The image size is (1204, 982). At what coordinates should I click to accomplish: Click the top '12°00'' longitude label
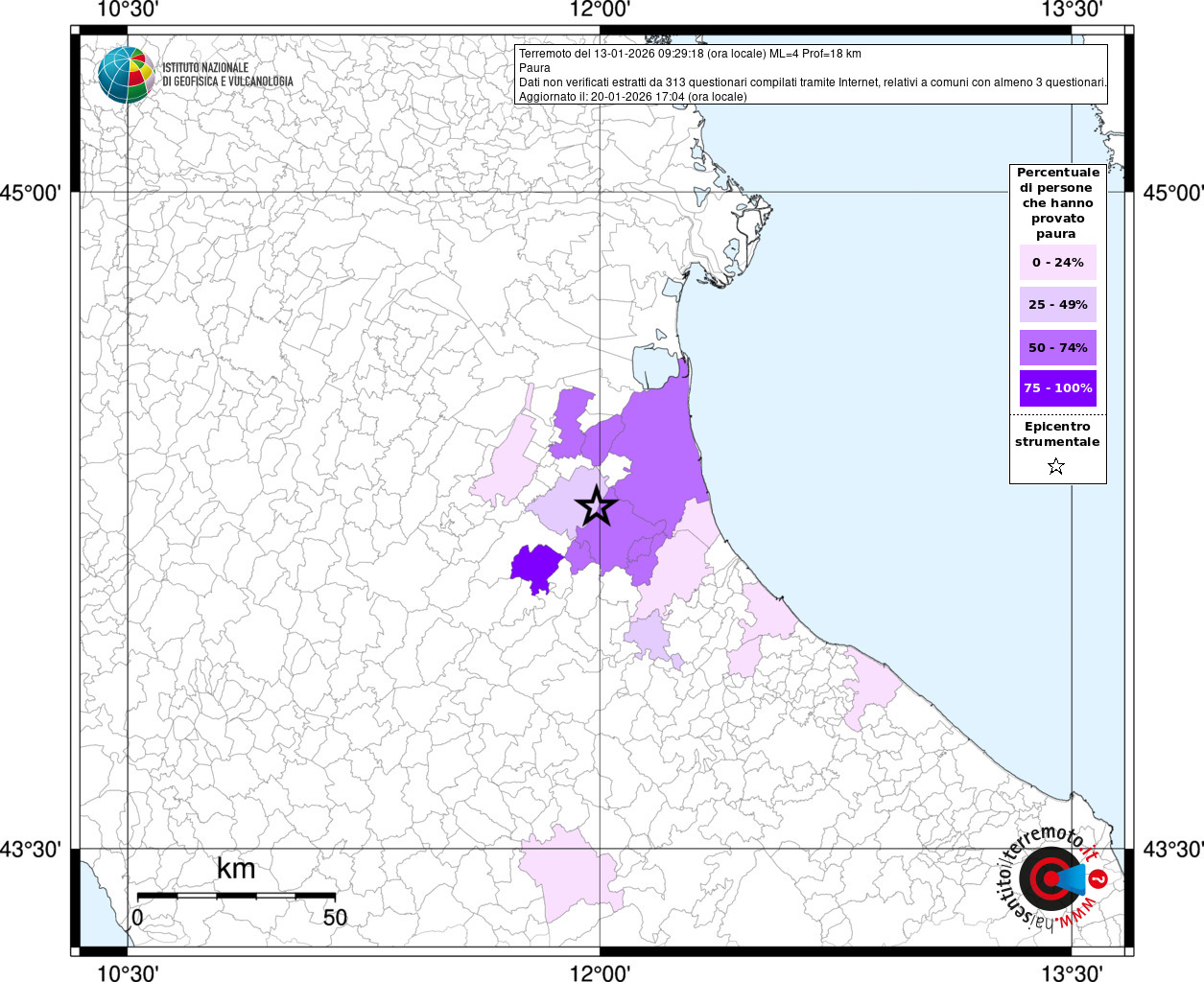[x=600, y=10]
